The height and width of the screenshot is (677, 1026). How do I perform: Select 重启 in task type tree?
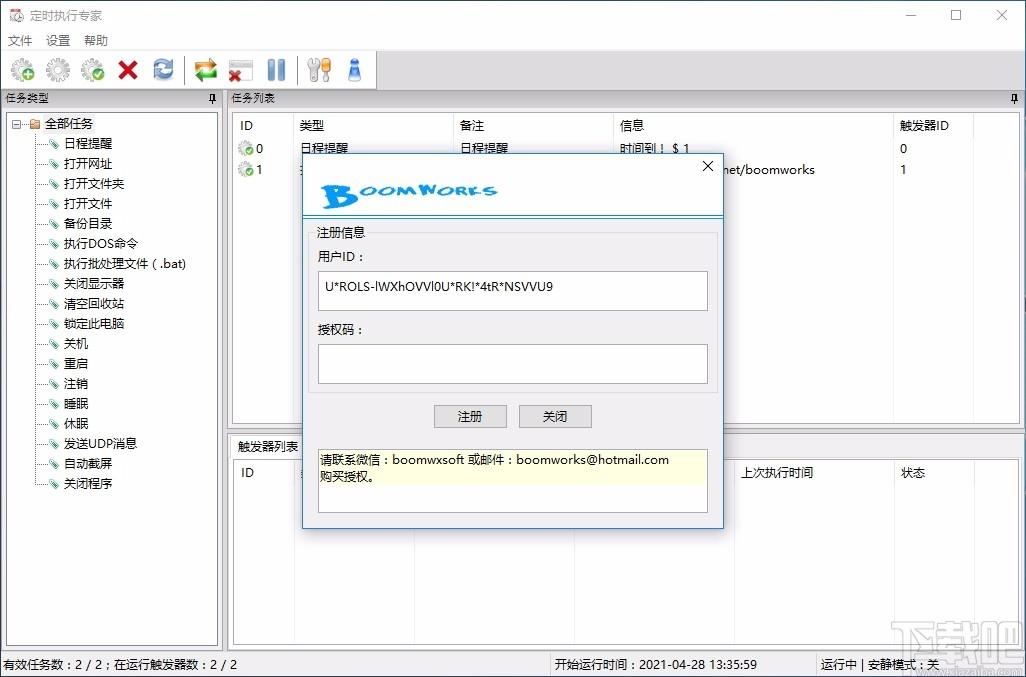pos(76,364)
